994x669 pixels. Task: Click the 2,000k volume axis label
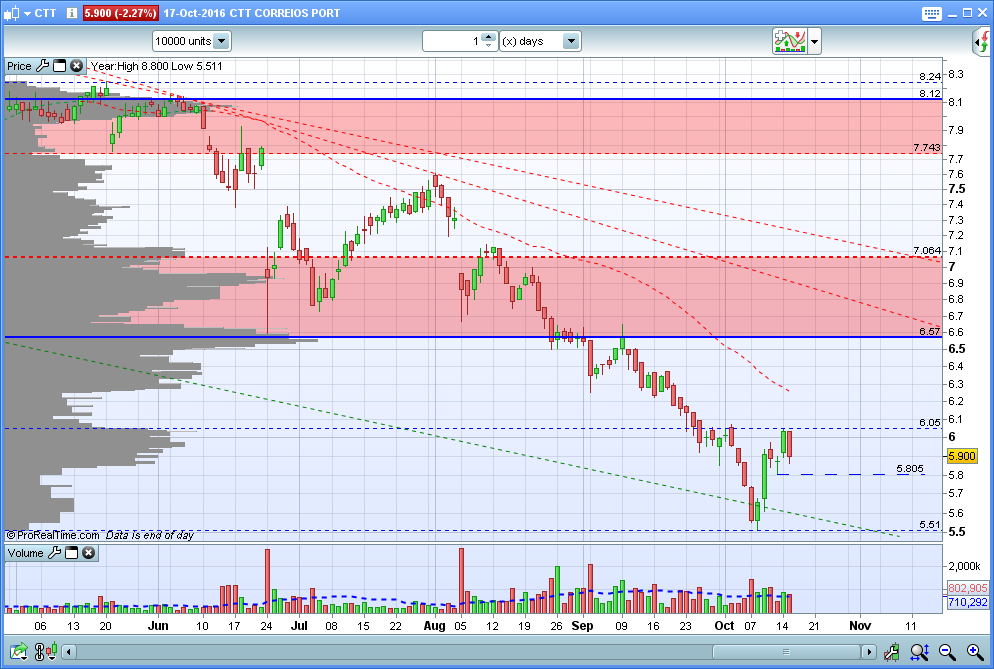[964, 566]
